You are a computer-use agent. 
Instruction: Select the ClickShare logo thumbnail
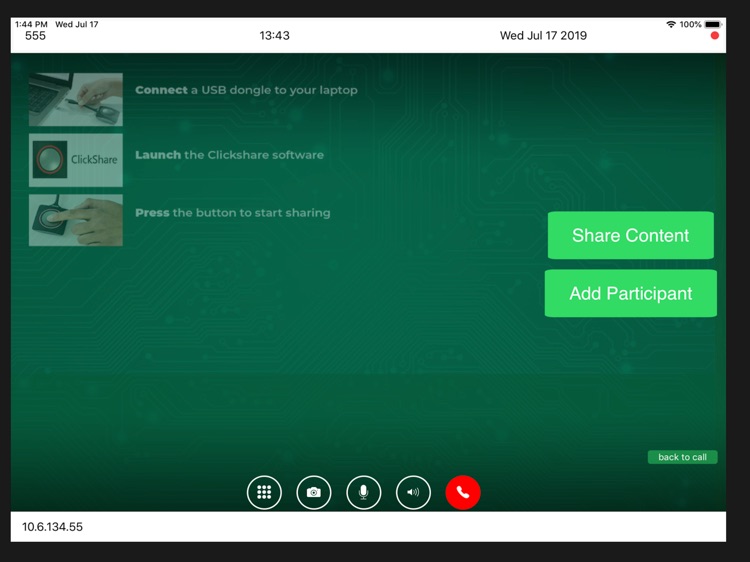coord(76,160)
